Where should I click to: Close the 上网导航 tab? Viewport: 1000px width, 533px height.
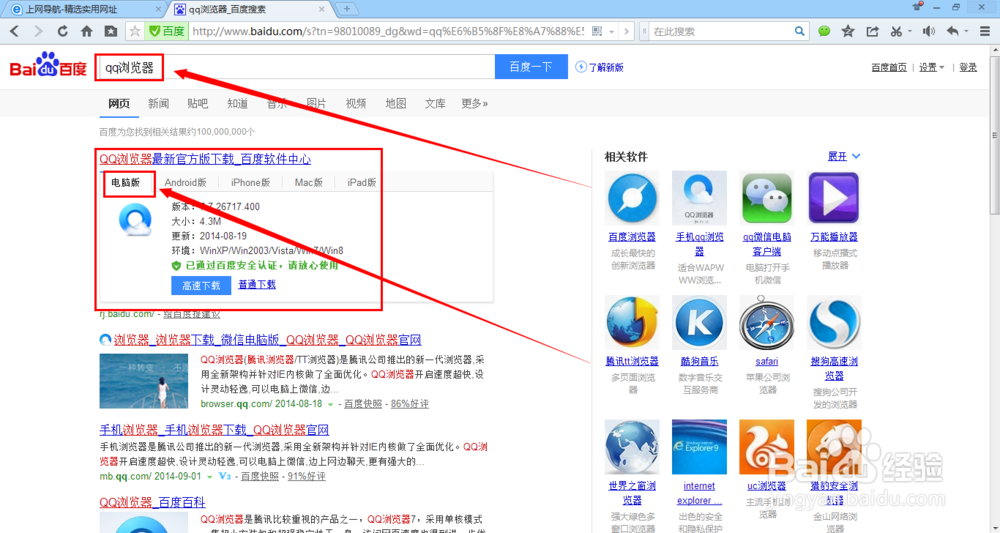coord(159,10)
